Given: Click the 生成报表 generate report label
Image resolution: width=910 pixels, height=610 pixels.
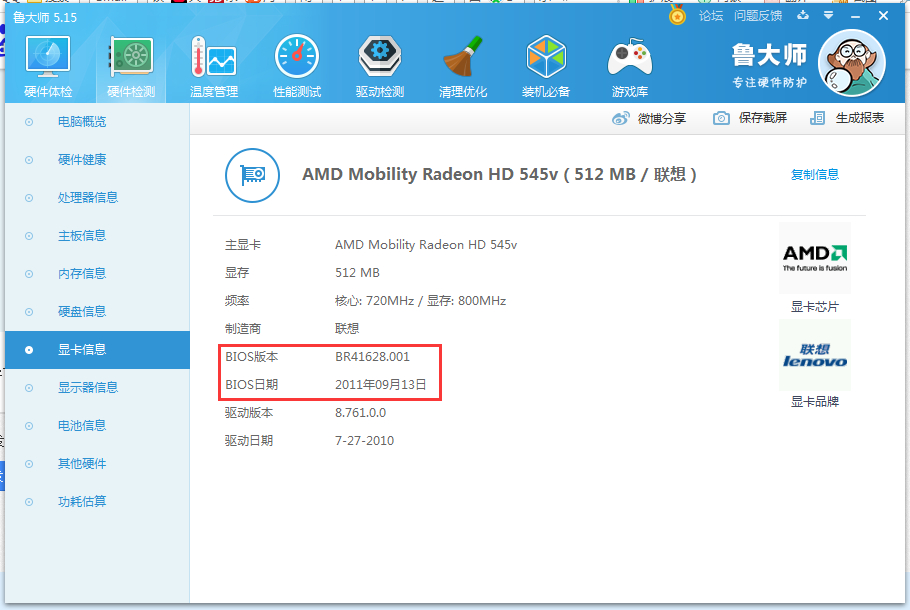Looking at the screenshot, I should pyautogui.click(x=860, y=118).
